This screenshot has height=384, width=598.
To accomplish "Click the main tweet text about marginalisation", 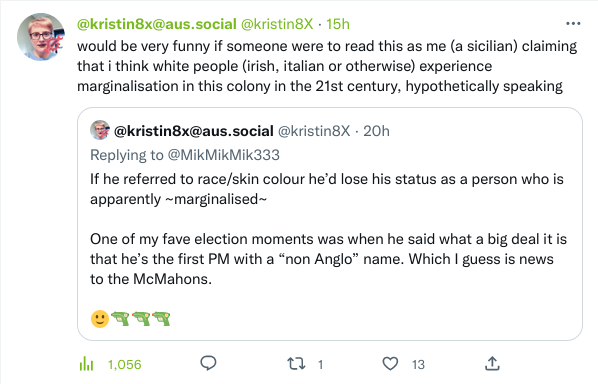I will (327, 66).
